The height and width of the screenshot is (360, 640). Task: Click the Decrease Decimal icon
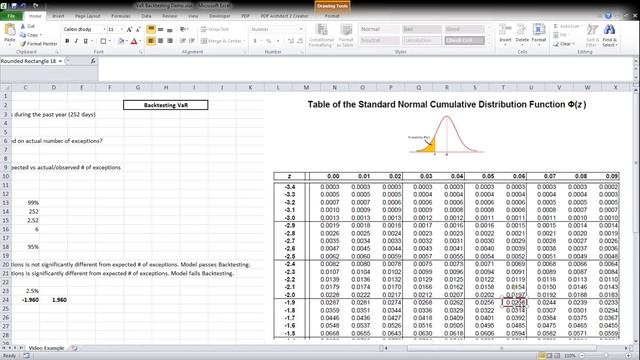300,41
